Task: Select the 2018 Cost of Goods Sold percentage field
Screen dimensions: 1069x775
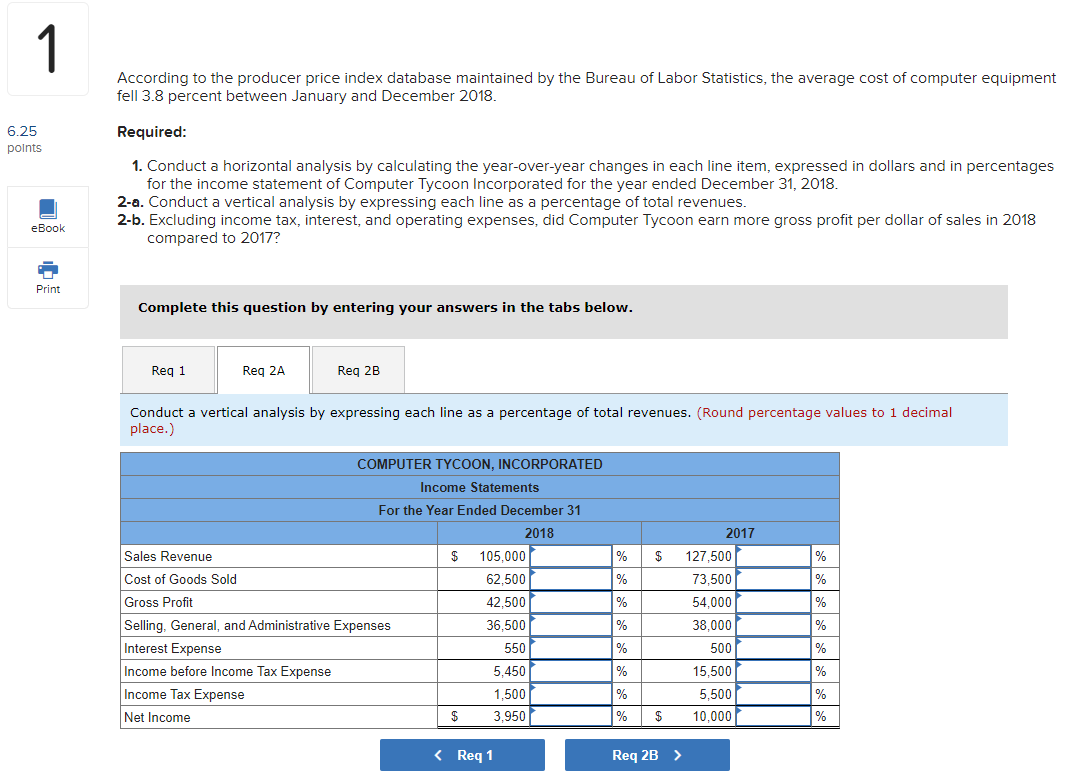Action: [x=571, y=579]
